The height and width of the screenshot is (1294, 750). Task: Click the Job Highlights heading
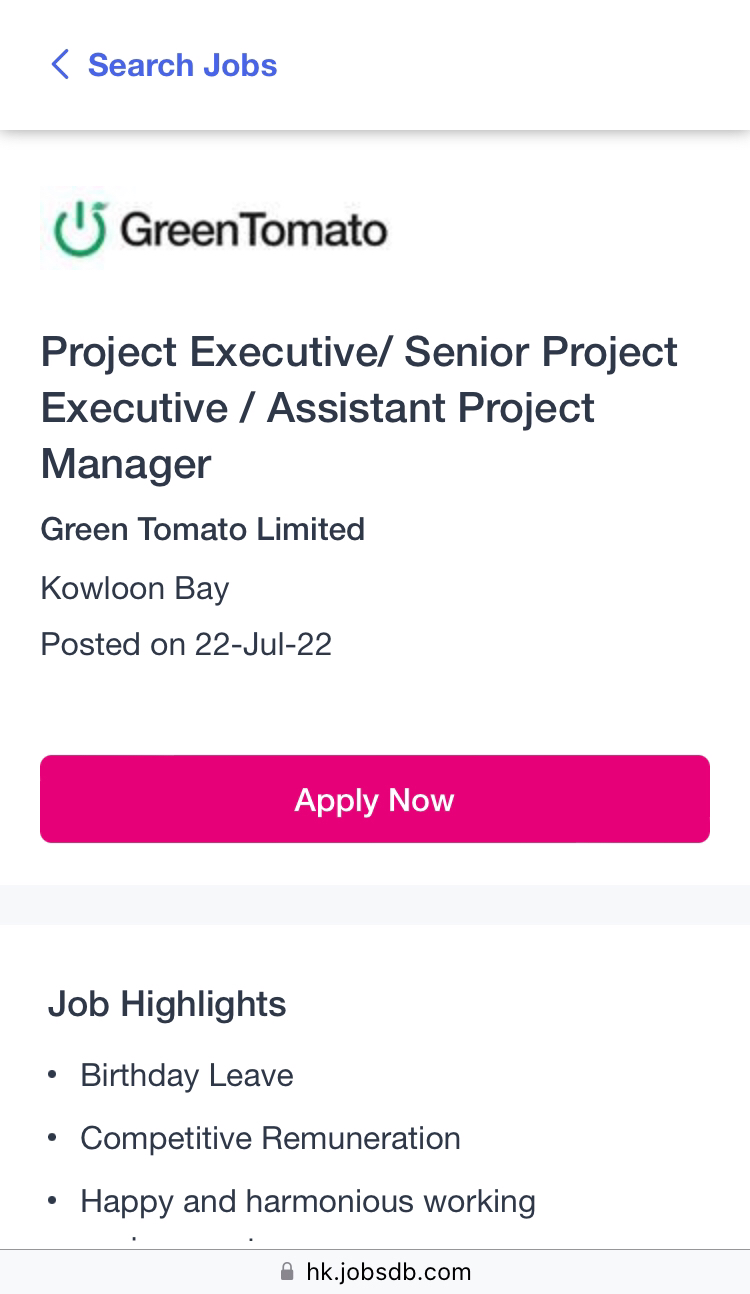[x=167, y=1004]
